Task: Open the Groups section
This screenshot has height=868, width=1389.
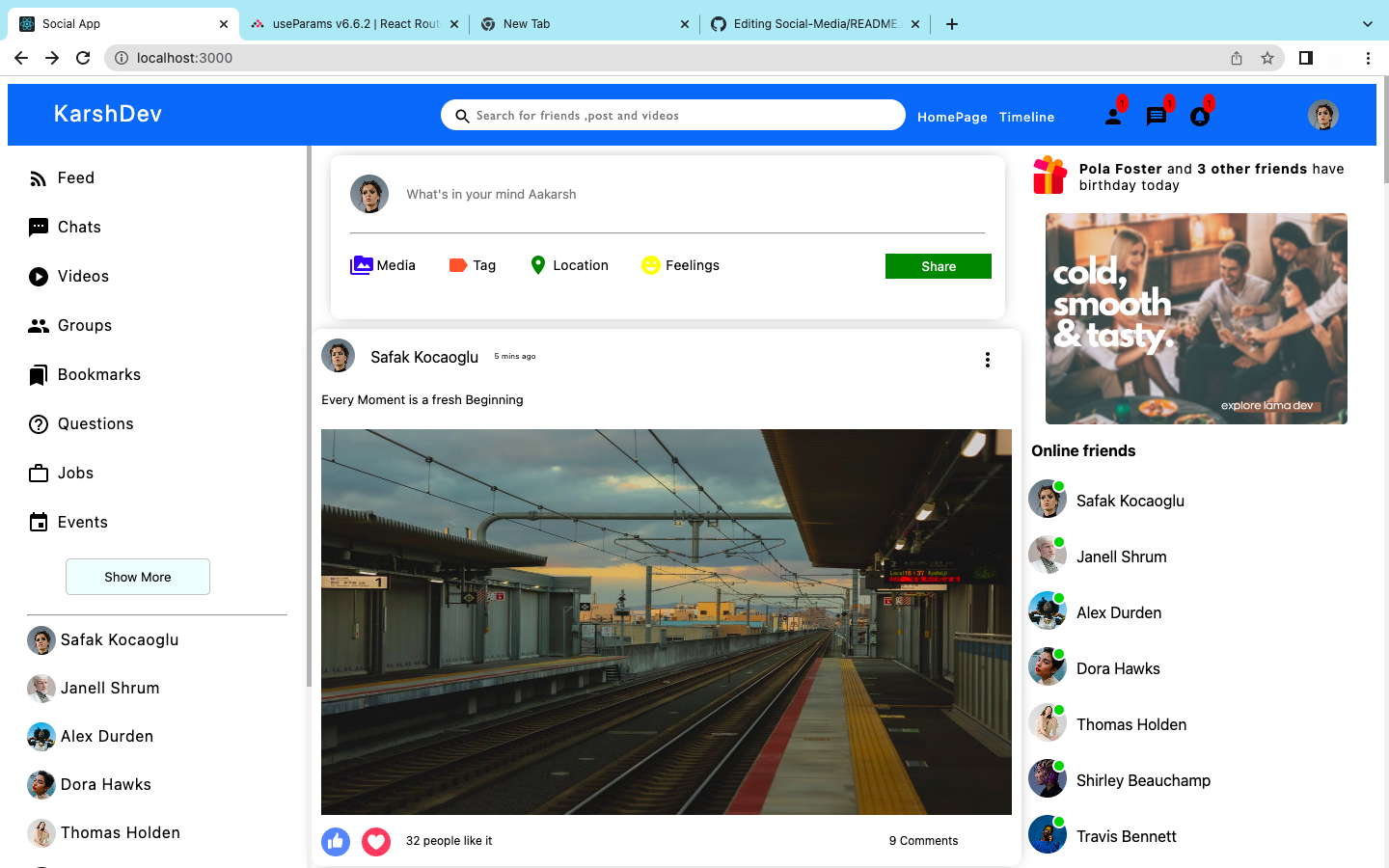Action: pos(84,325)
